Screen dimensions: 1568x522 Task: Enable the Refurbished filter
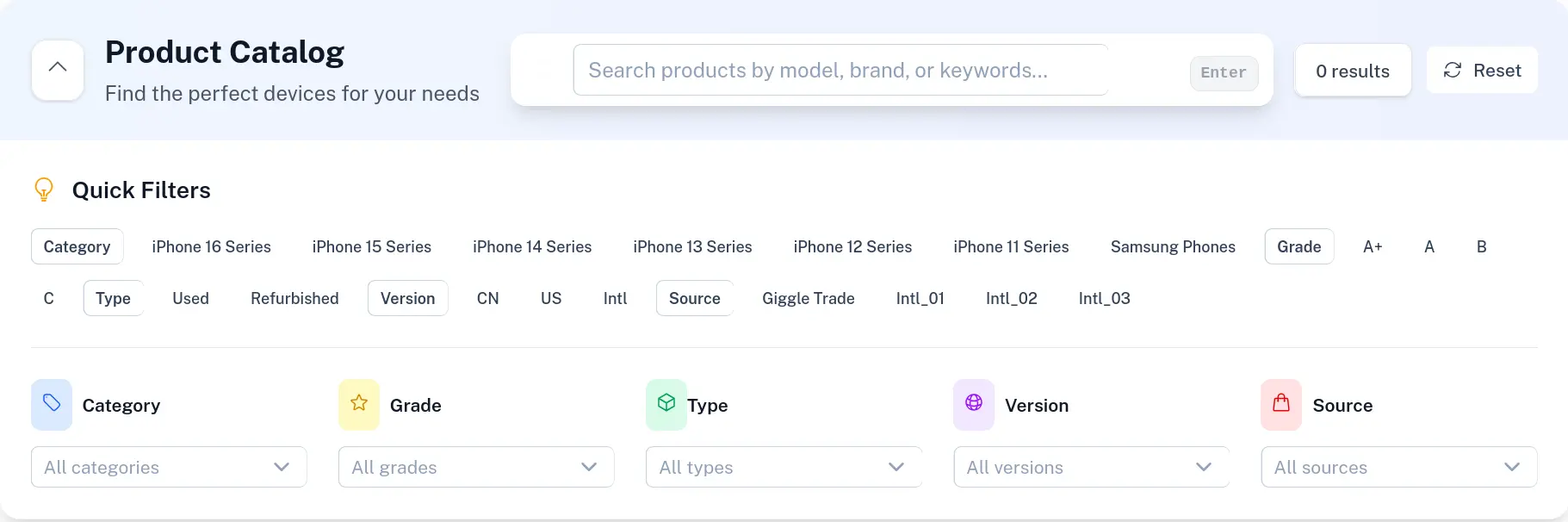pos(294,298)
